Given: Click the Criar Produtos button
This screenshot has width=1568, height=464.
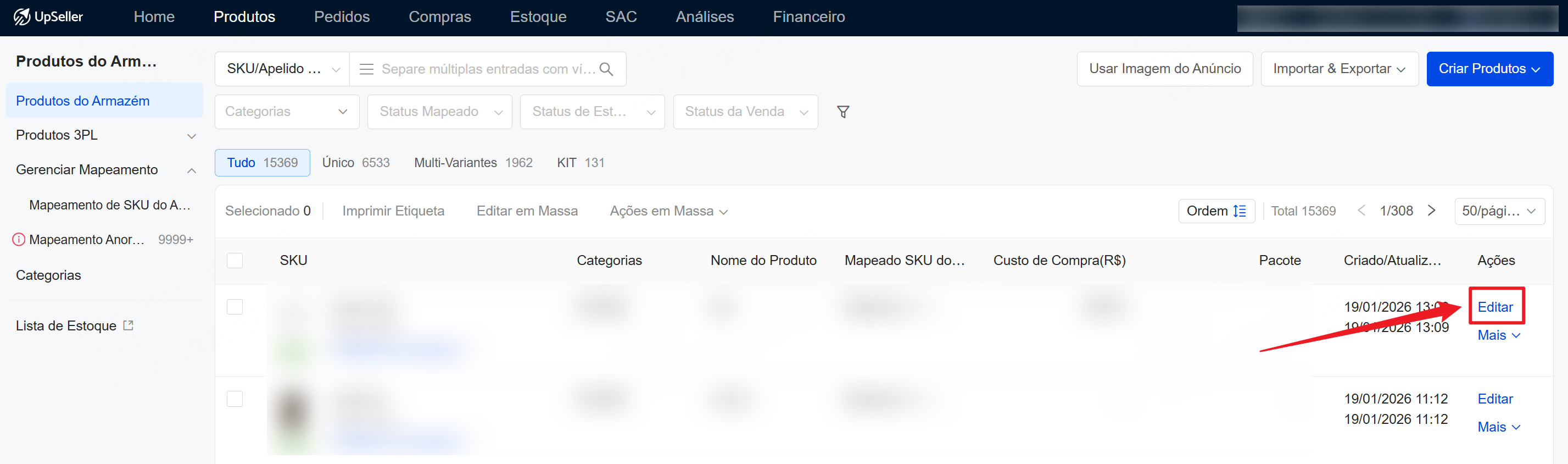Looking at the screenshot, I should 1489,69.
